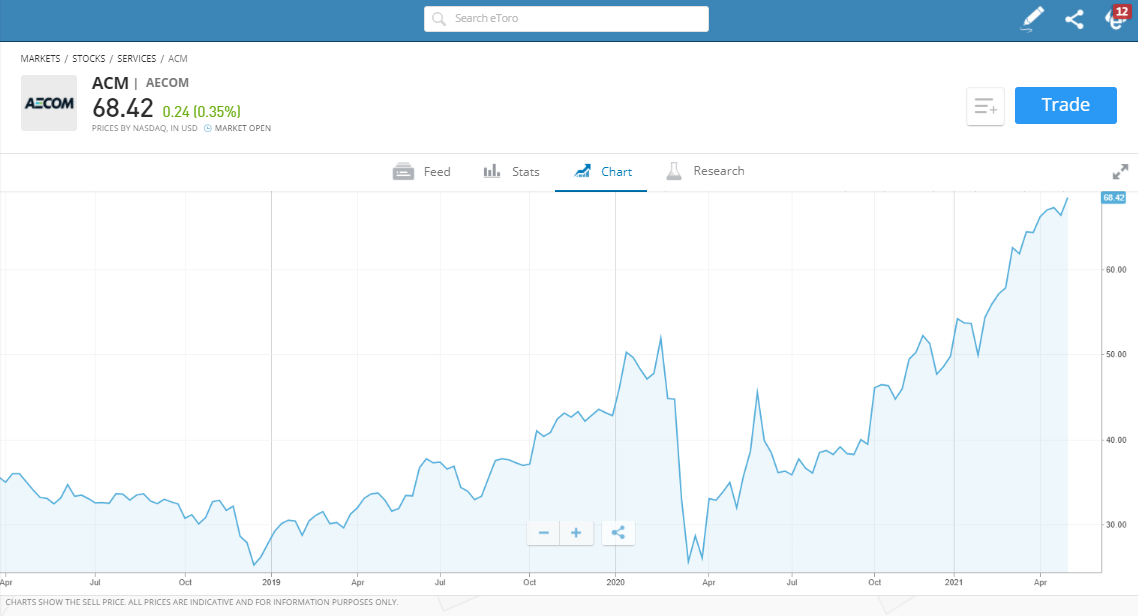The image size is (1138, 616).
Task: Add ACM to watchlist via list-plus icon
Action: tap(985, 106)
